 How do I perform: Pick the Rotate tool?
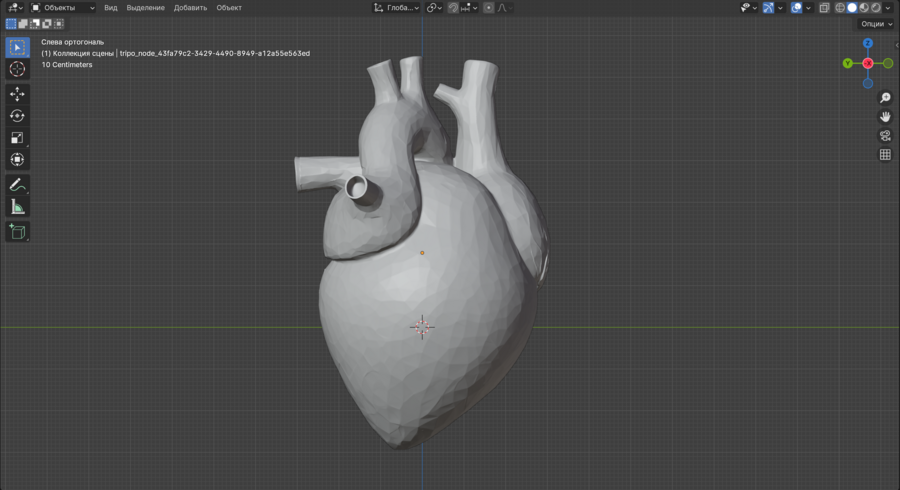pos(17,116)
